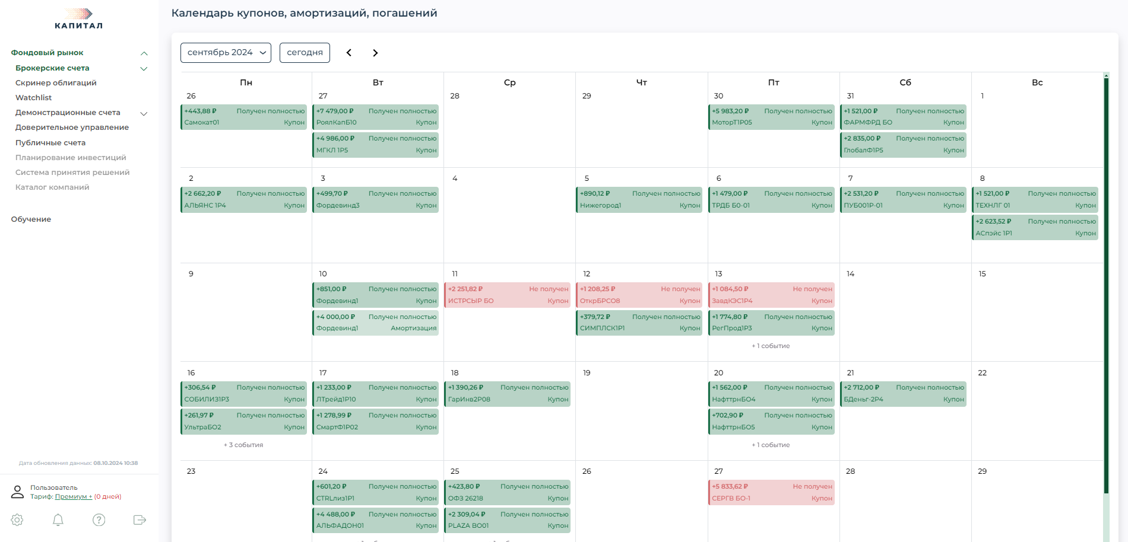Click the Пользователь label
Screen dimensions: 1128x542
[x=54, y=487]
